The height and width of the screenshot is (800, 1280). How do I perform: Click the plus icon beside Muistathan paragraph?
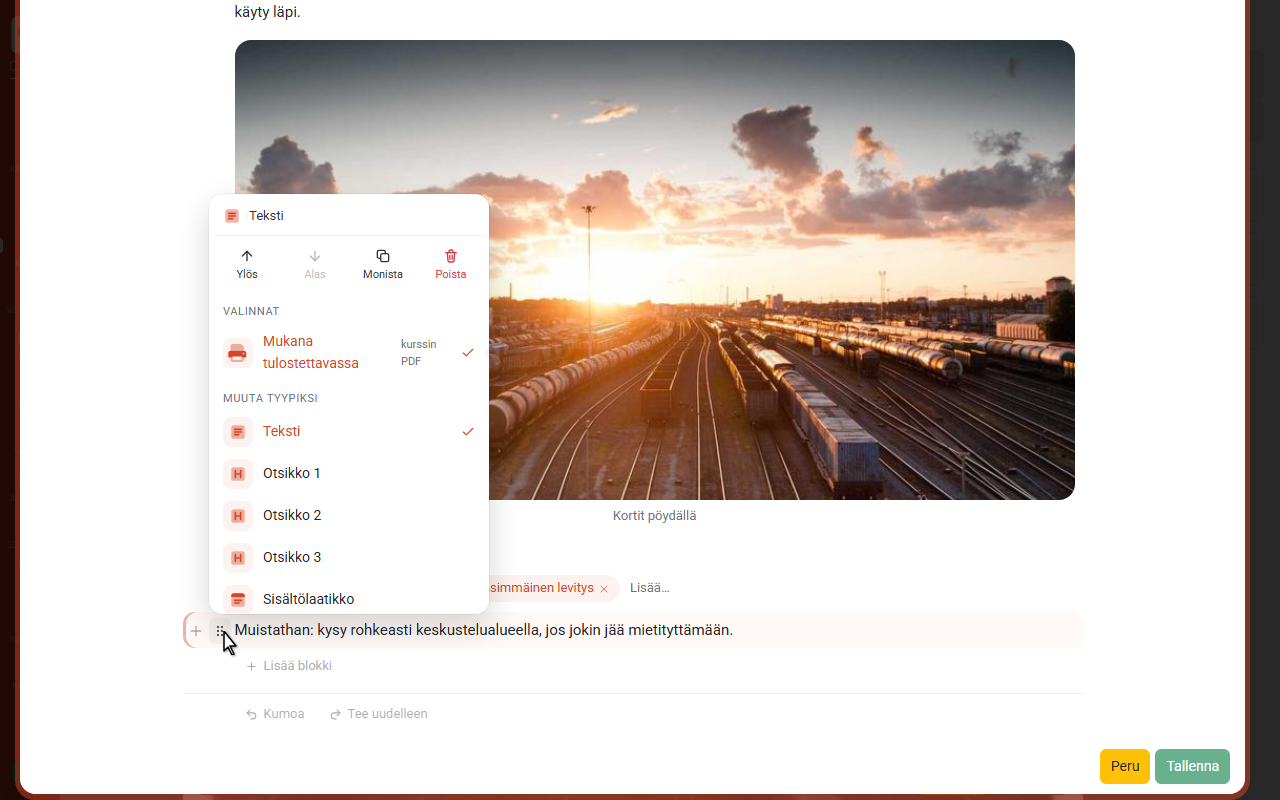coord(196,631)
